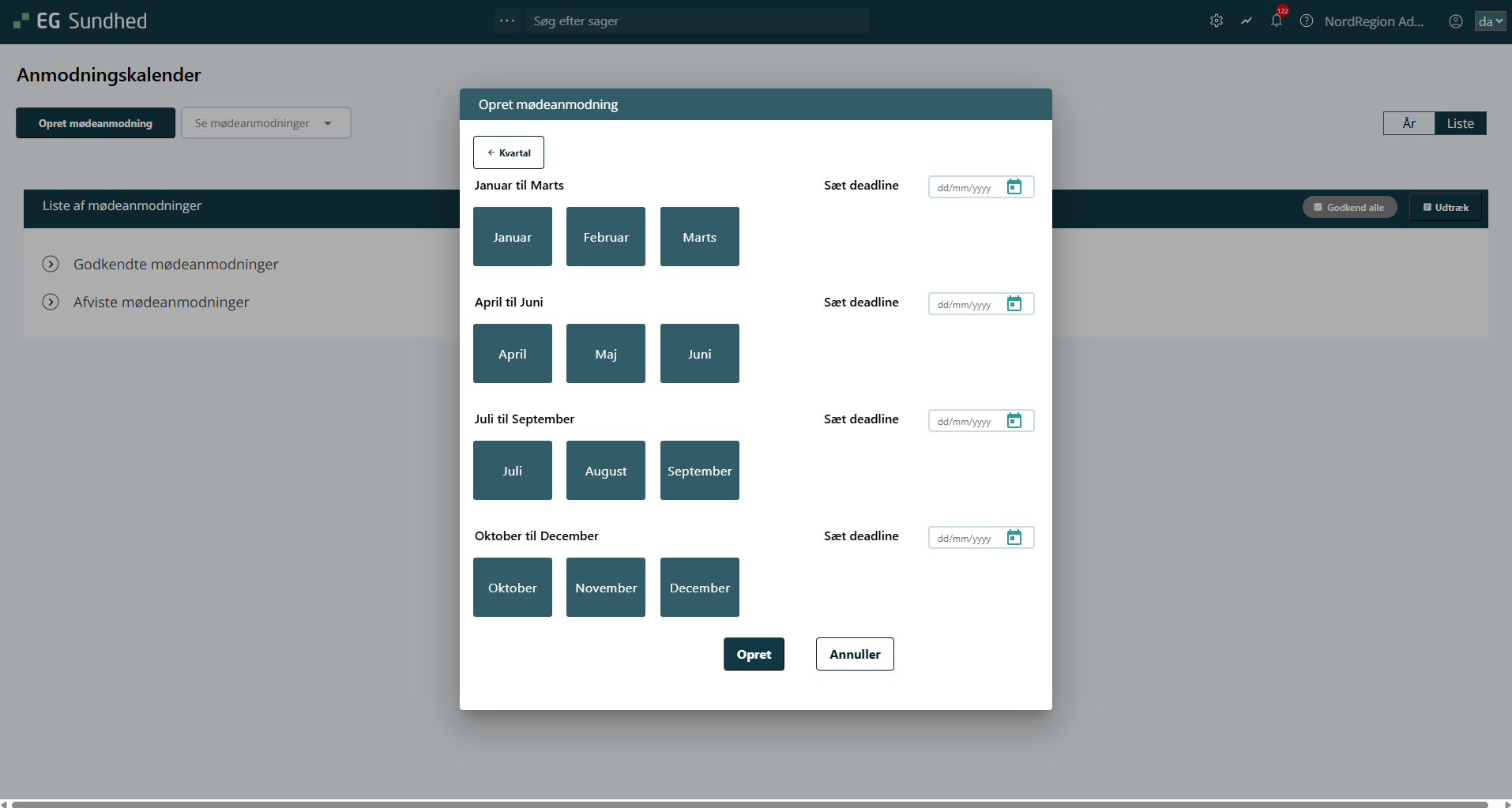
Task: Open the Se mødeanmodninger dropdown
Action: pyautogui.click(x=265, y=123)
